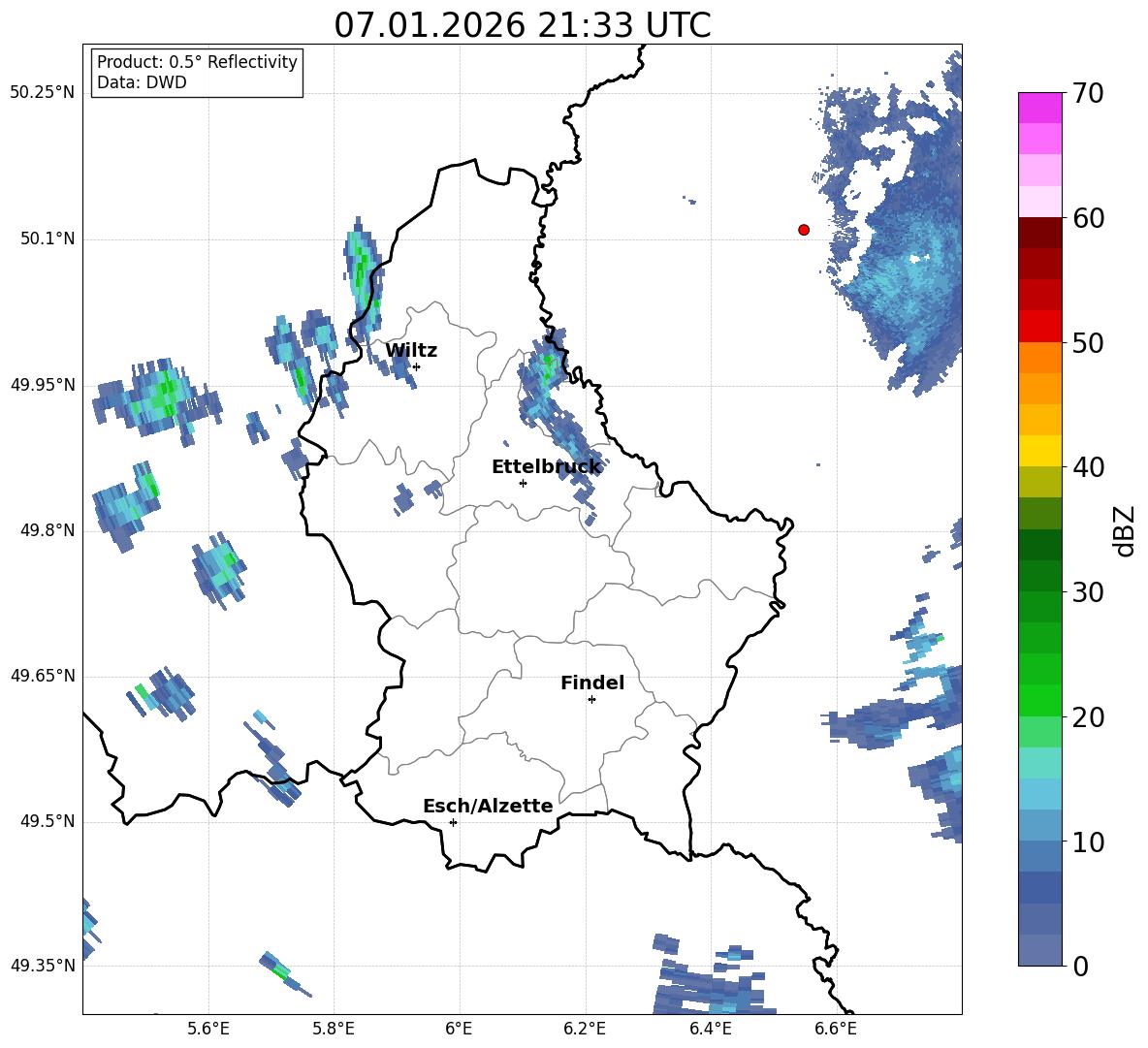Image resolution: width=1148 pixels, height=1048 pixels.
Task: Click the 49.35°N latitude label
Action: coord(43,966)
